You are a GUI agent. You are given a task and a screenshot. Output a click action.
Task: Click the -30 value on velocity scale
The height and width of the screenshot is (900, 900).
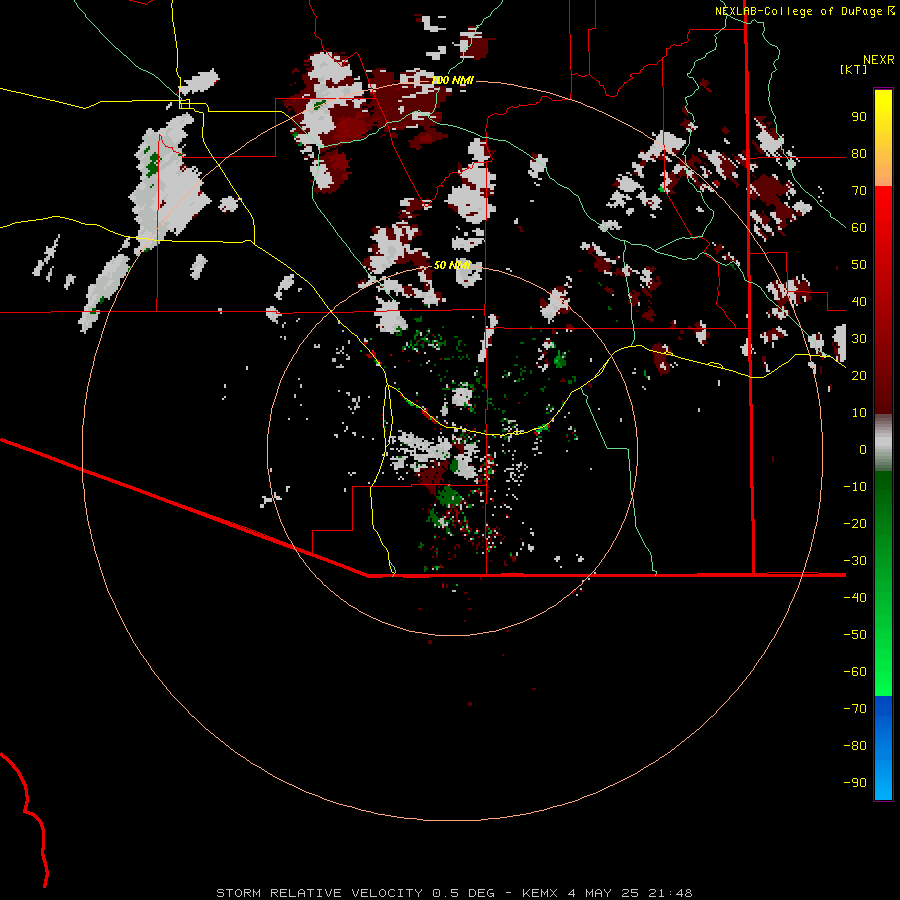point(855,561)
